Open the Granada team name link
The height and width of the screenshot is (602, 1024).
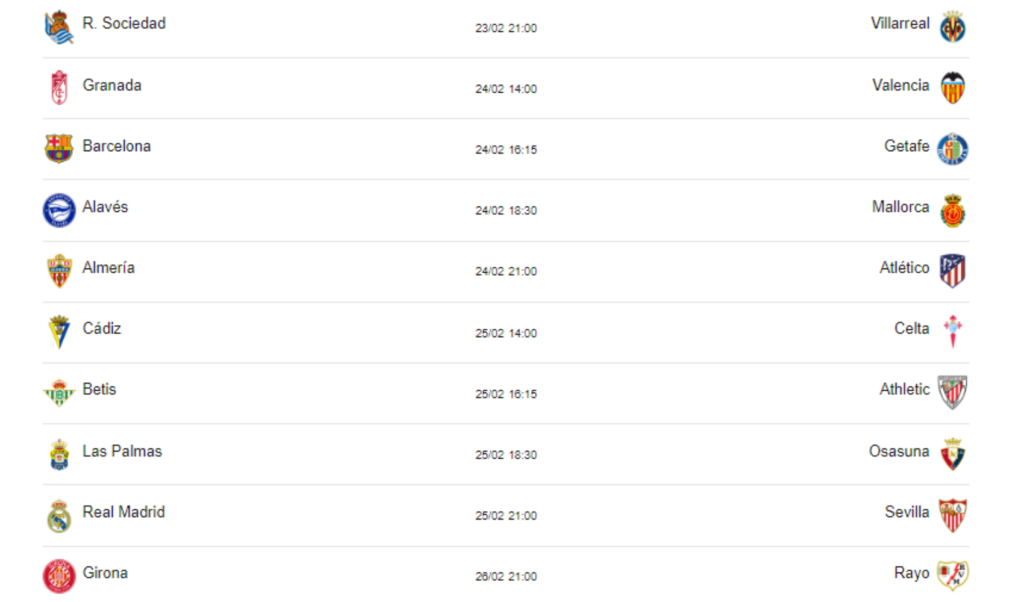pyautogui.click(x=112, y=85)
